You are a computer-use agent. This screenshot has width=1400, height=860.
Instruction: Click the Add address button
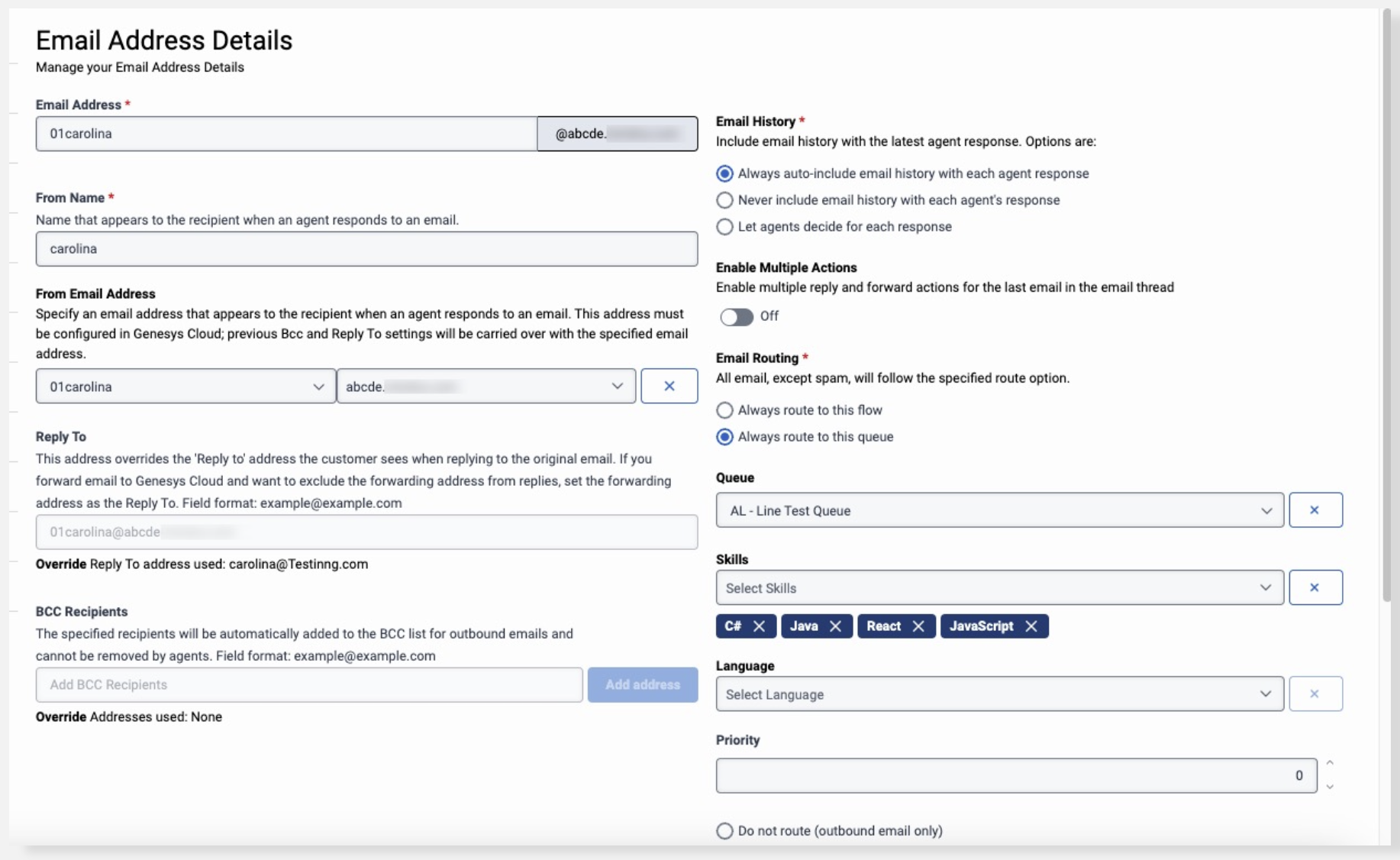coord(642,685)
